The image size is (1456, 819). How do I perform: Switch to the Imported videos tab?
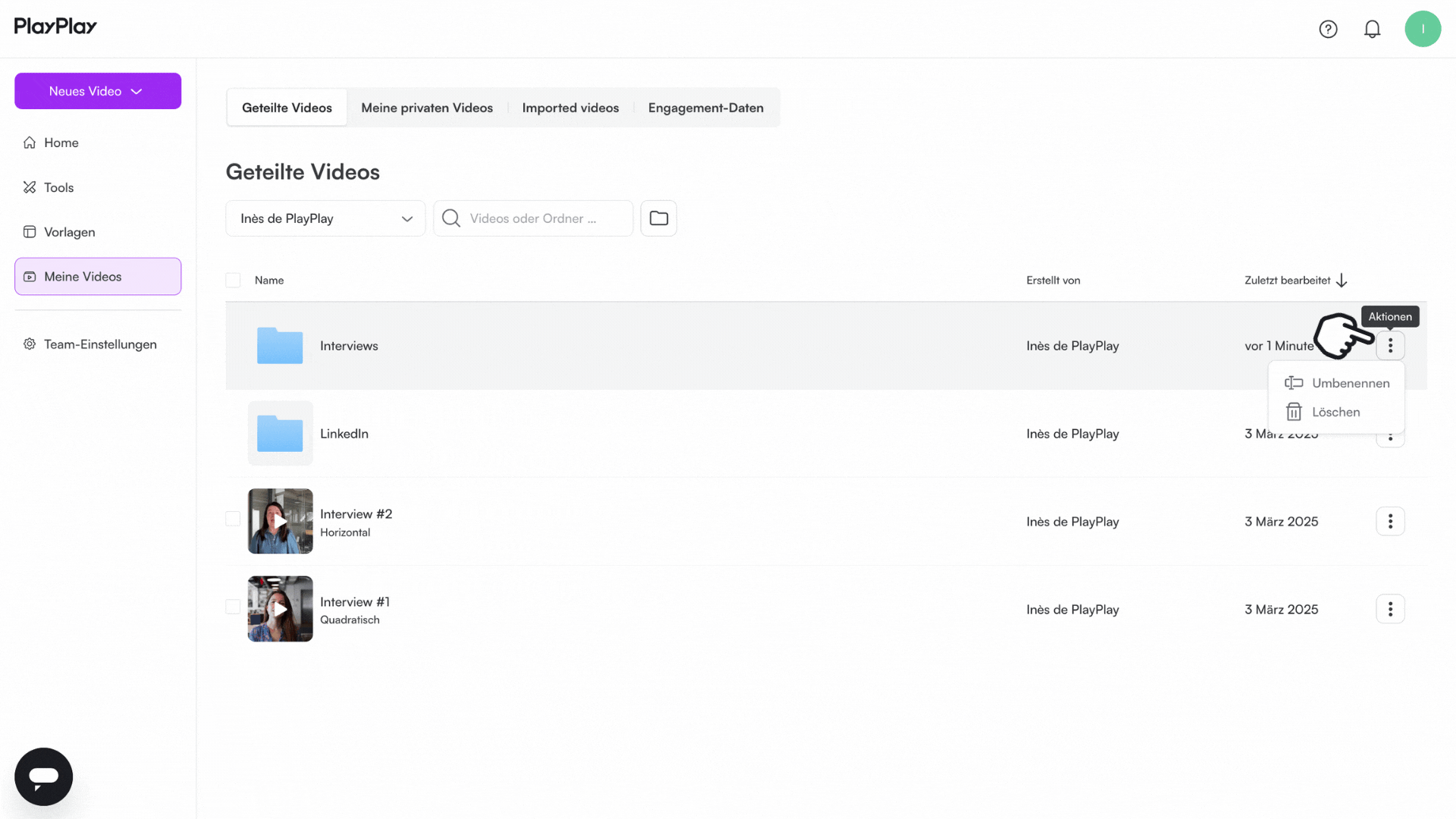coord(570,108)
